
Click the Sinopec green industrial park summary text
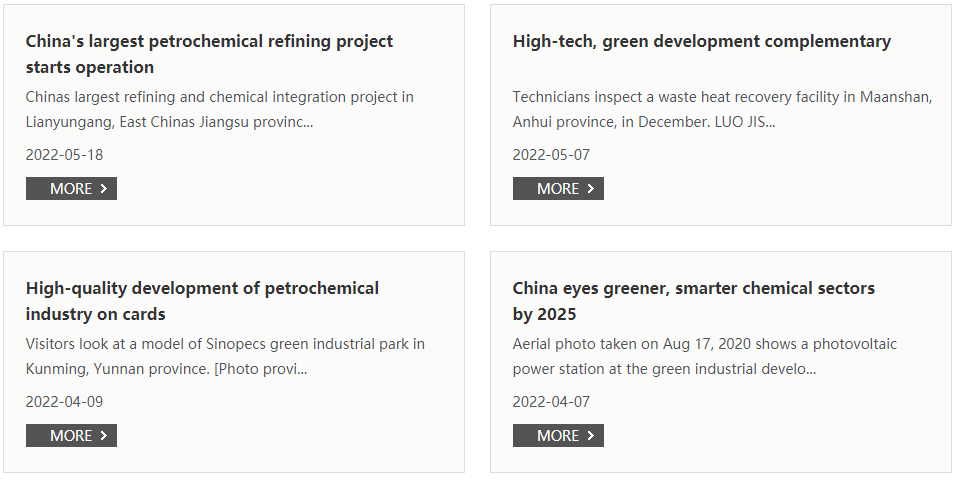[225, 357]
